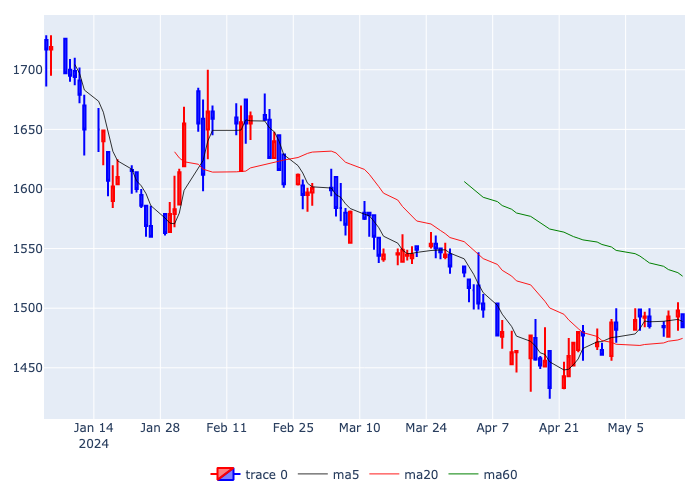Click the Jan 14 x-axis label
The width and height of the screenshot is (700, 500).
pos(93,428)
